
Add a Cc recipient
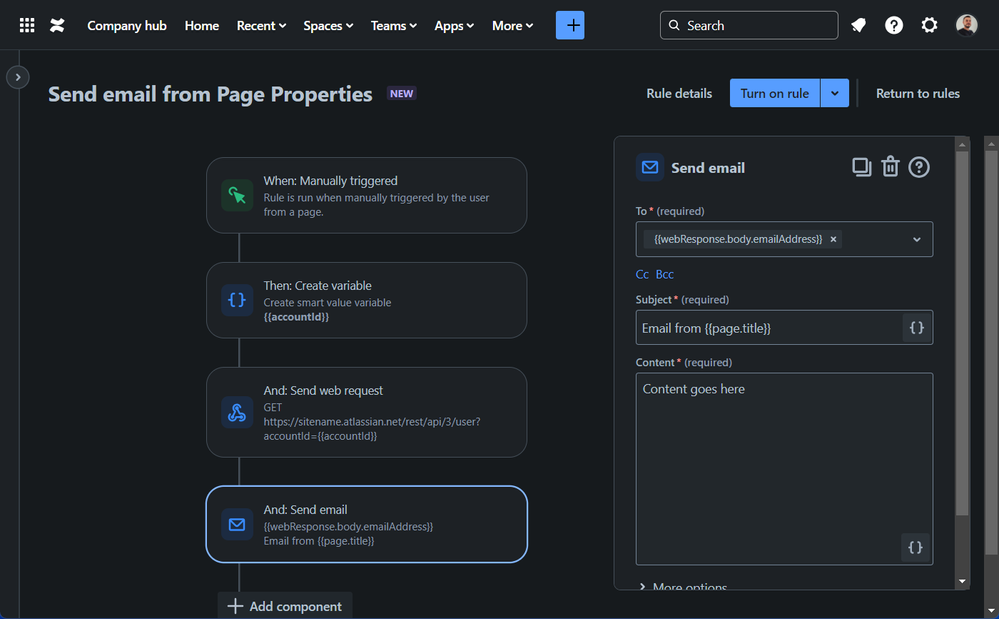coord(642,274)
